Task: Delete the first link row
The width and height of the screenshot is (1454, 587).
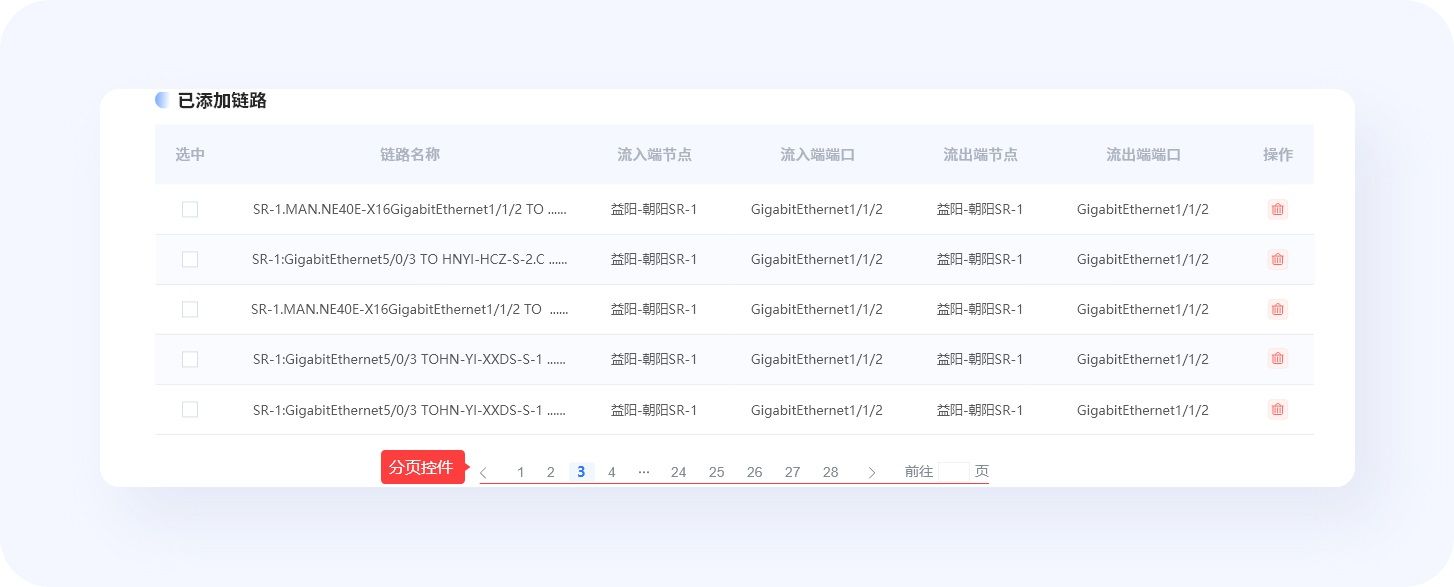Action: point(1277,209)
